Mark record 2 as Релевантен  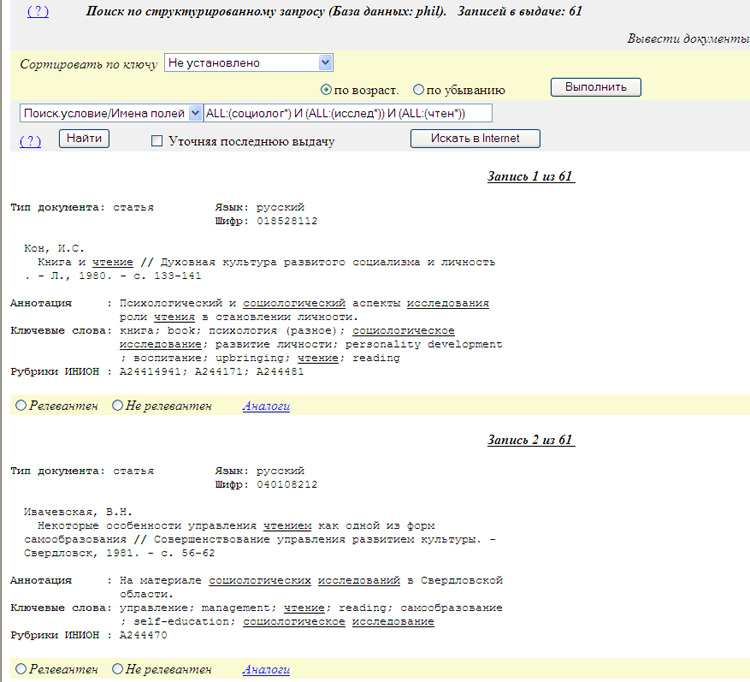(21, 669)
